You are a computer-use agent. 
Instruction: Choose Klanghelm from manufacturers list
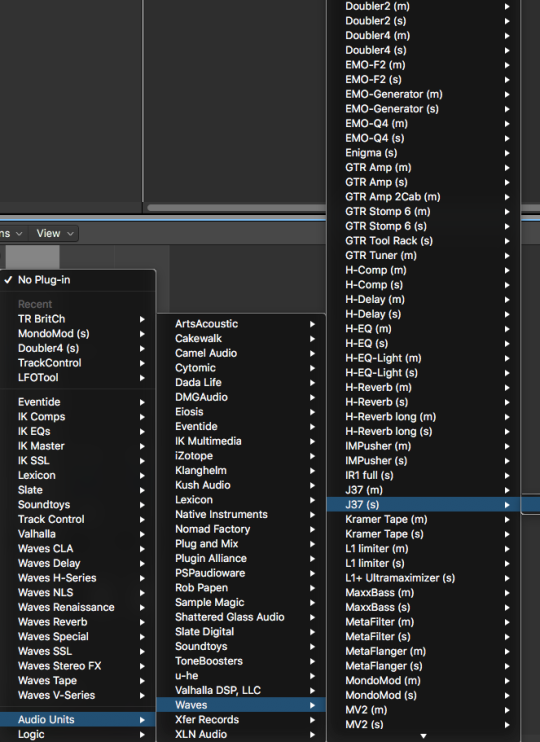[241, 470]
